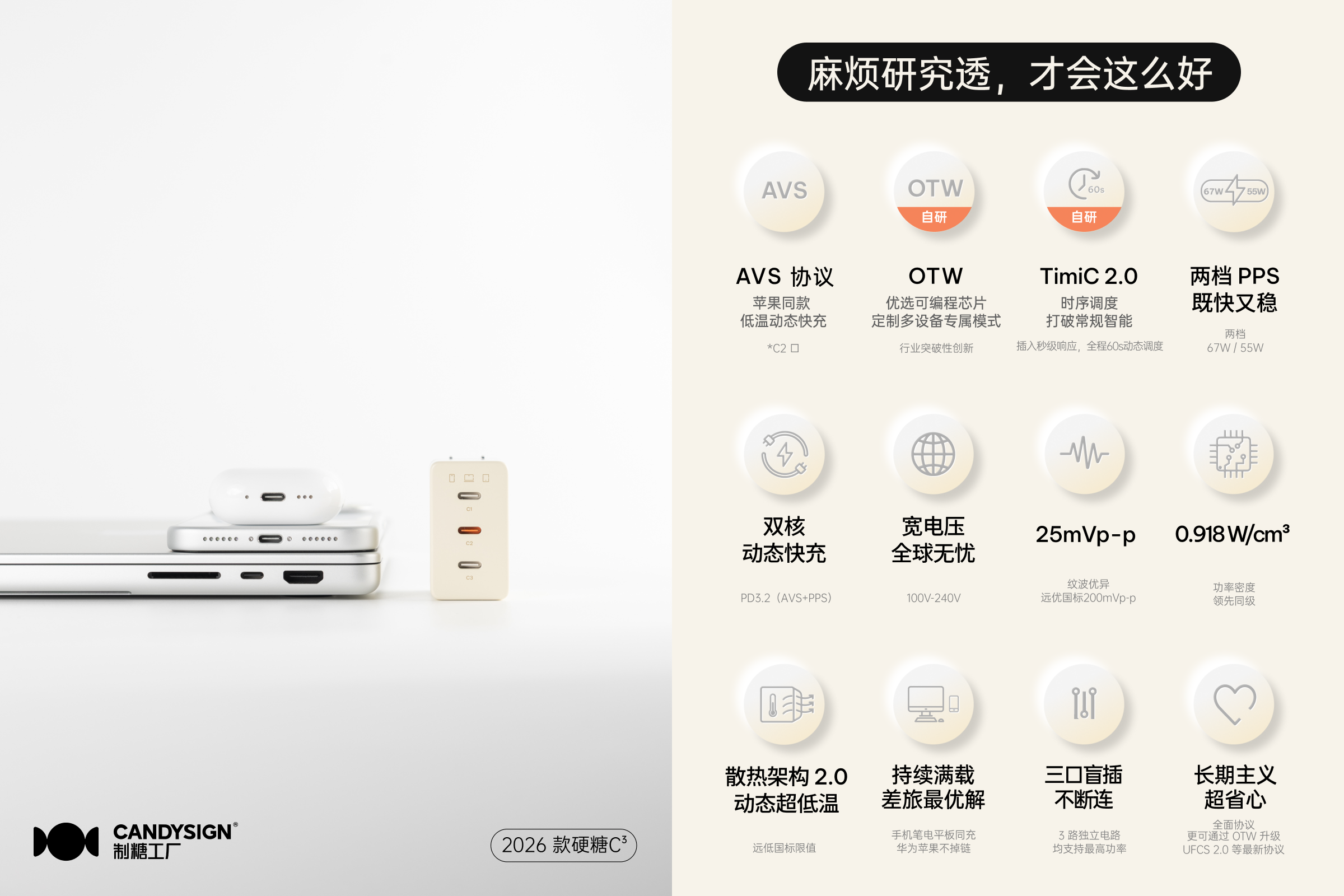Click the thermometer heat dissipation icon

click(x=784, y=704)
